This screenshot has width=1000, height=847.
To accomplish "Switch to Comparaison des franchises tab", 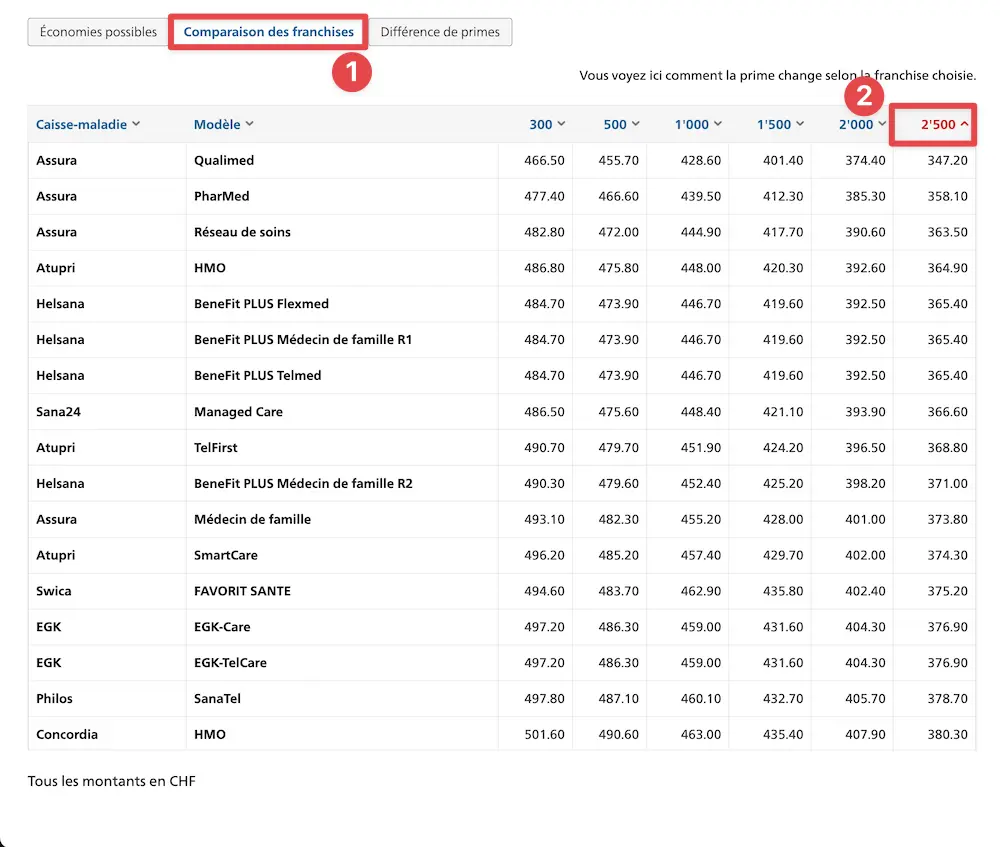I will [268, 32].
